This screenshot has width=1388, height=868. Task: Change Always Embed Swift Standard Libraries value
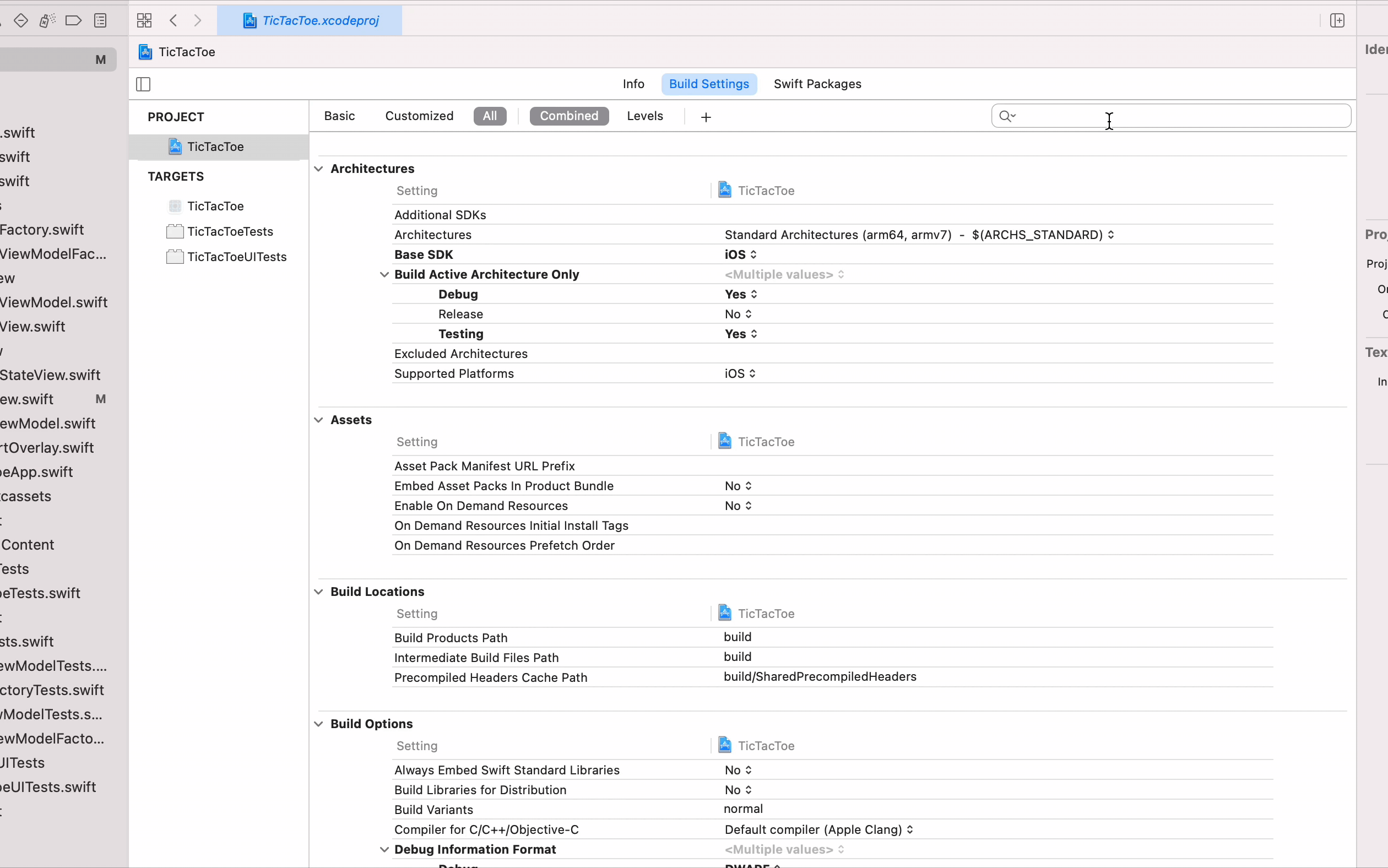click(738, 771)
